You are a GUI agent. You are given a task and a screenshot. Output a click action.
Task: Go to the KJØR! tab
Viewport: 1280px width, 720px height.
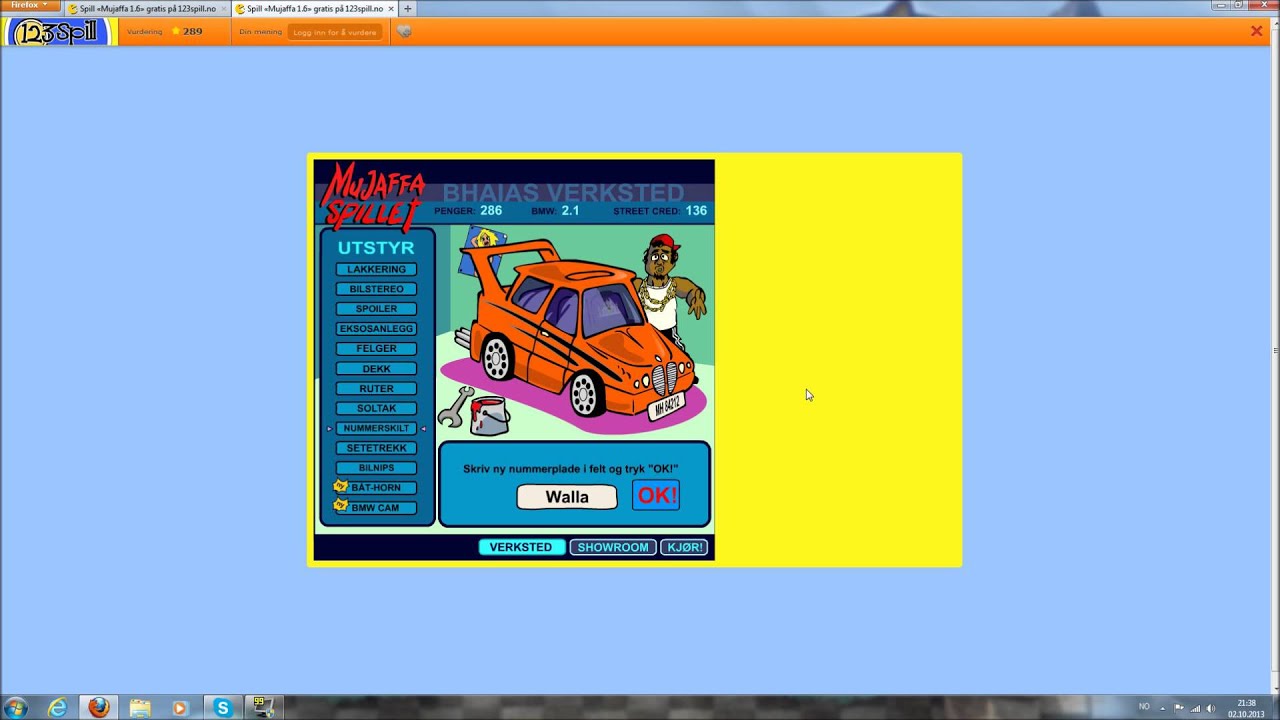[685, 547]
